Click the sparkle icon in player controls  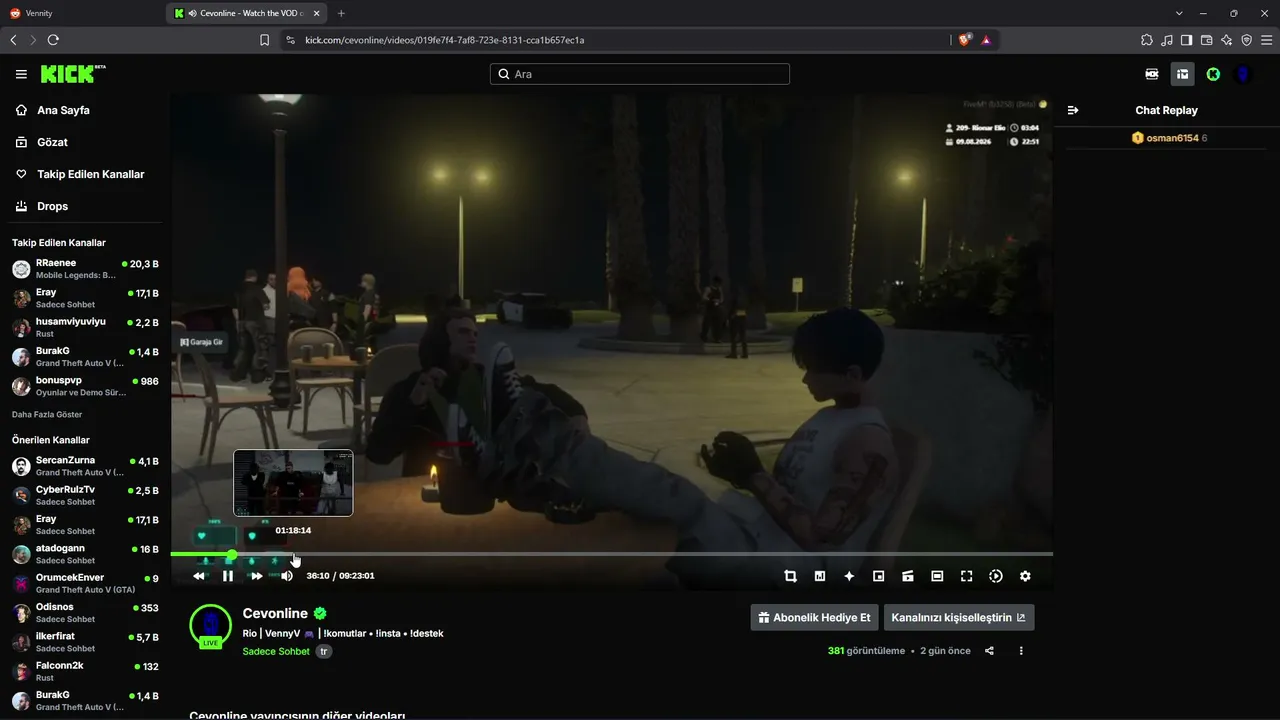[x=849, y=576]
